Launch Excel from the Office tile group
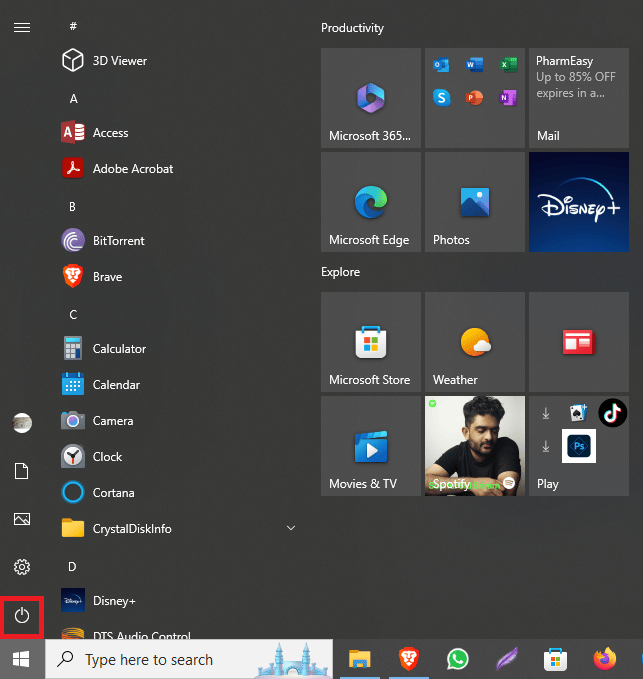 point(508,65)
